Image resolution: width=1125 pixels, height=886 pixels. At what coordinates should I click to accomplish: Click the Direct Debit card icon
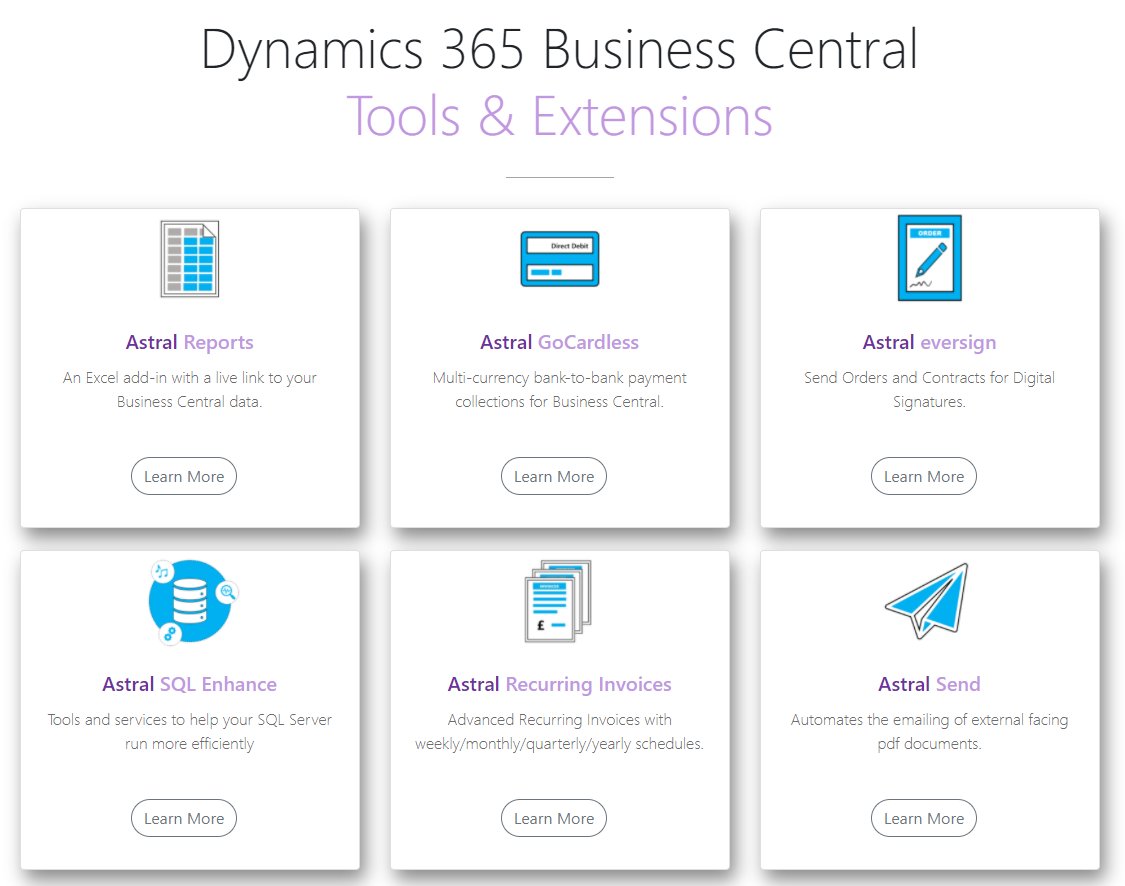click(x=560, y=259)
